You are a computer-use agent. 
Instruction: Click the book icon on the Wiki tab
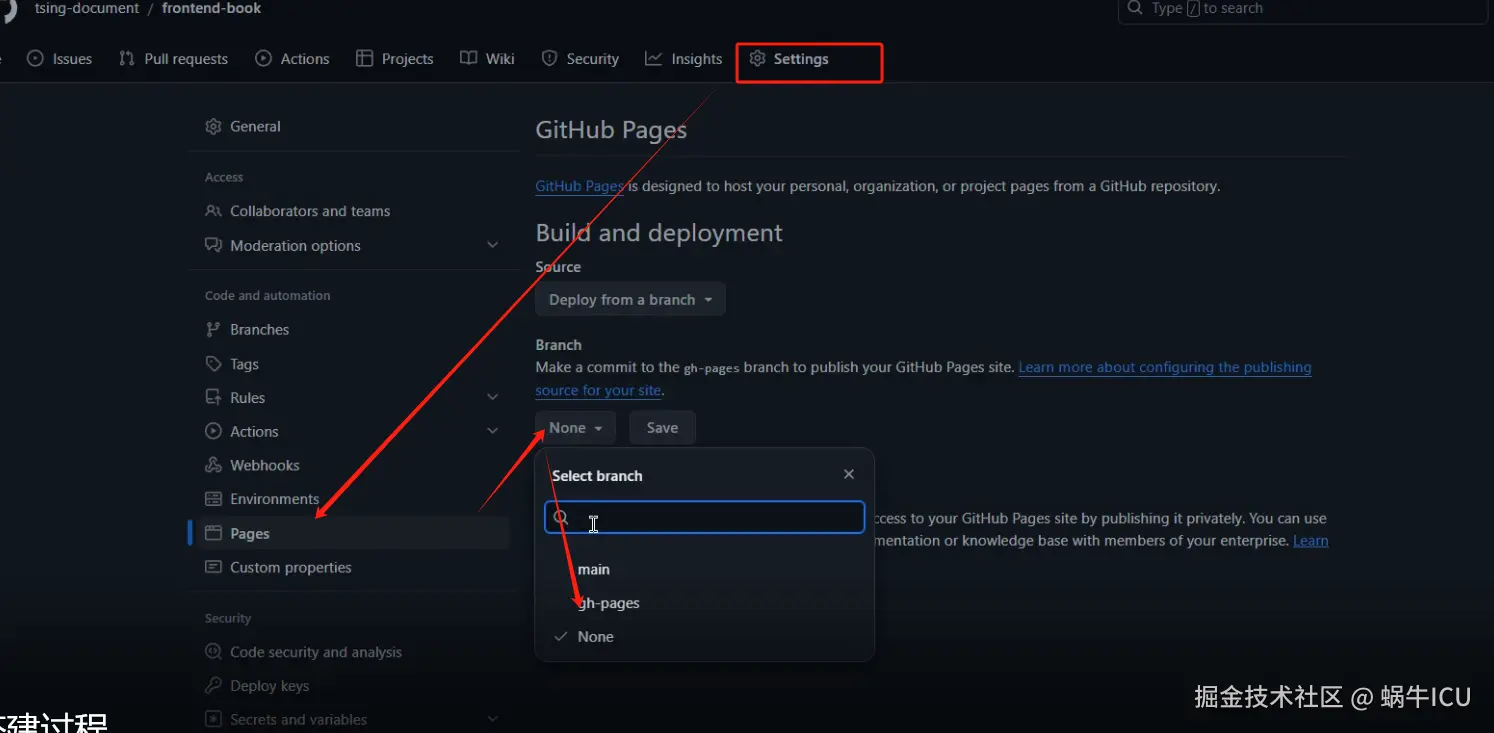[468, 59]
